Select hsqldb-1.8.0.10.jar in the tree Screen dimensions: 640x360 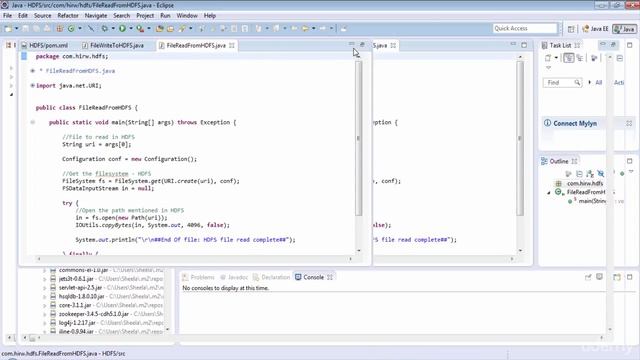82,296
